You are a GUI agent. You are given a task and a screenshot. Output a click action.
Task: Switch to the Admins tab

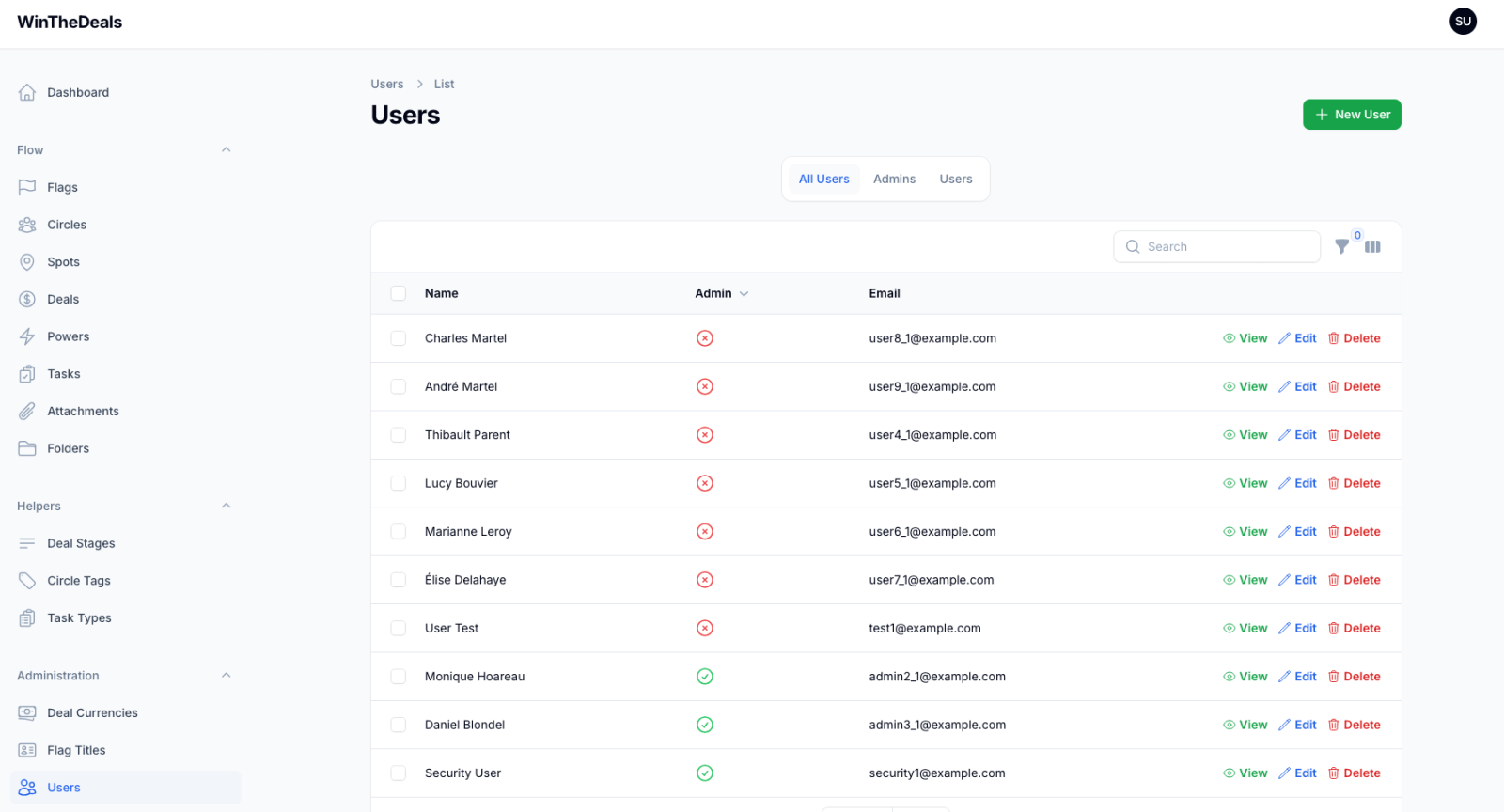[x=894, y=179]
